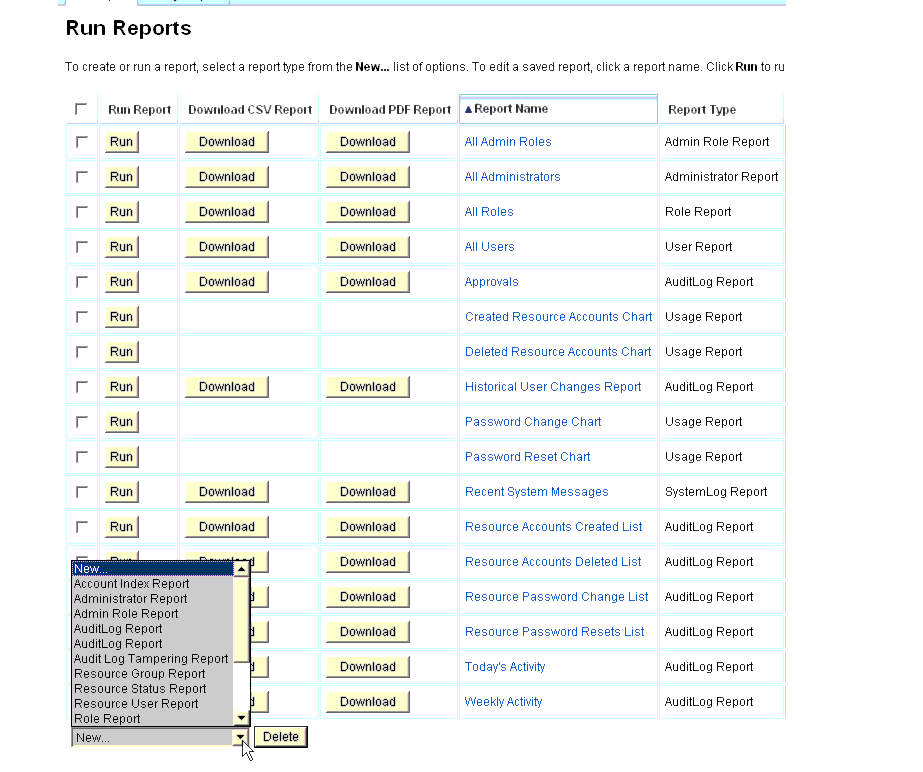Open Resource Password Change List link
The width and height of the screenshot is (923, 772).
[x=557, y=597]
